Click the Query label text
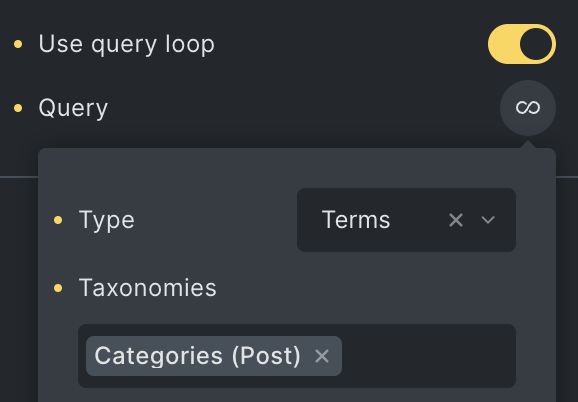The image size is (578, 402). point(73,108)
